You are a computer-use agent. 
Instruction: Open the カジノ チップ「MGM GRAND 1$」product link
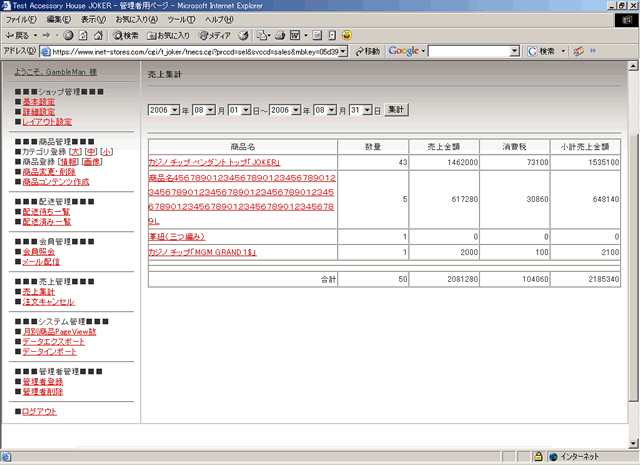[201, 252]
